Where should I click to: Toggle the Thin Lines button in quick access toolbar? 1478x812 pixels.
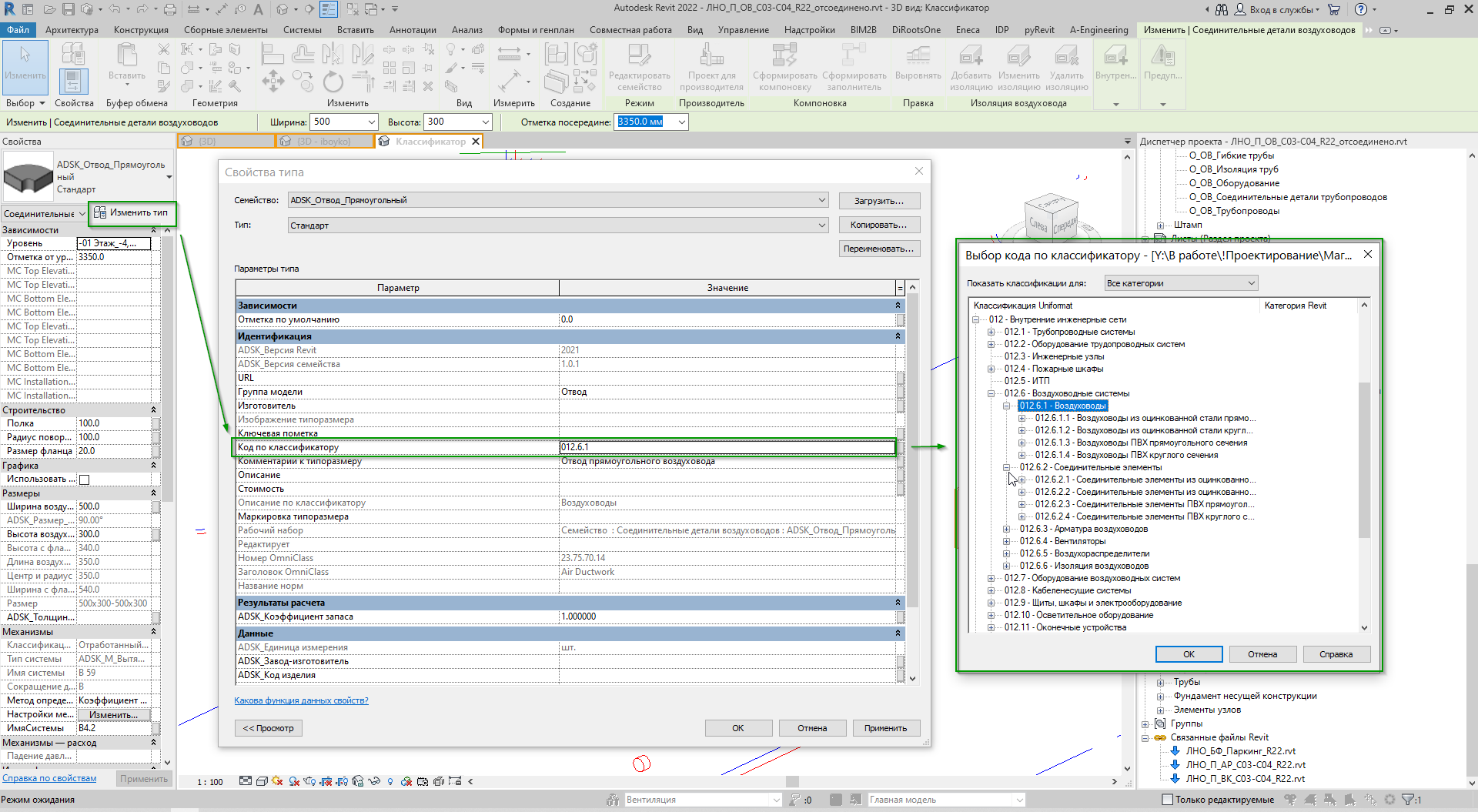pyautogui.click(x=329, y=9)
